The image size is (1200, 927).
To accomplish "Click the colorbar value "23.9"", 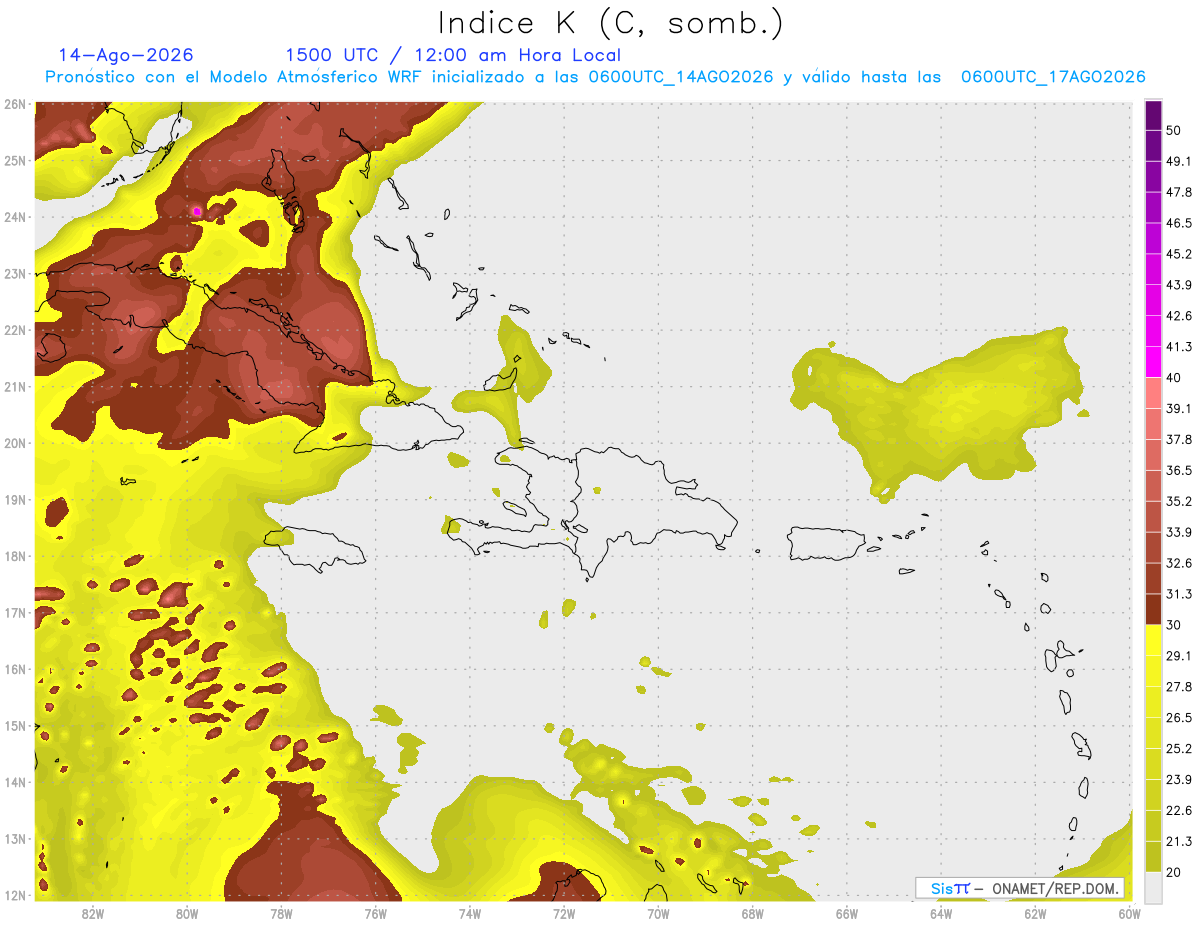I will 1179,780.
